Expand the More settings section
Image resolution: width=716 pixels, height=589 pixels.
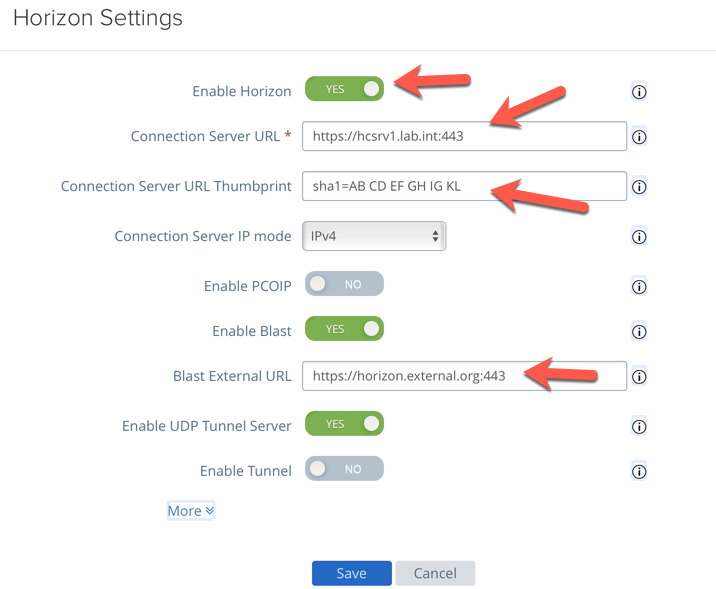point(190,511)
